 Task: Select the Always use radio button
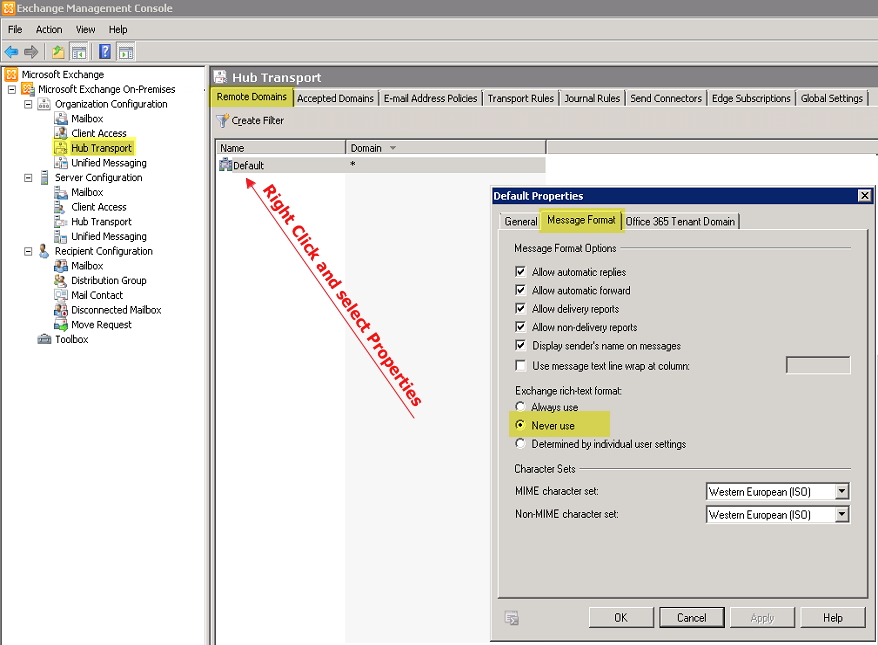click(520, 406)
